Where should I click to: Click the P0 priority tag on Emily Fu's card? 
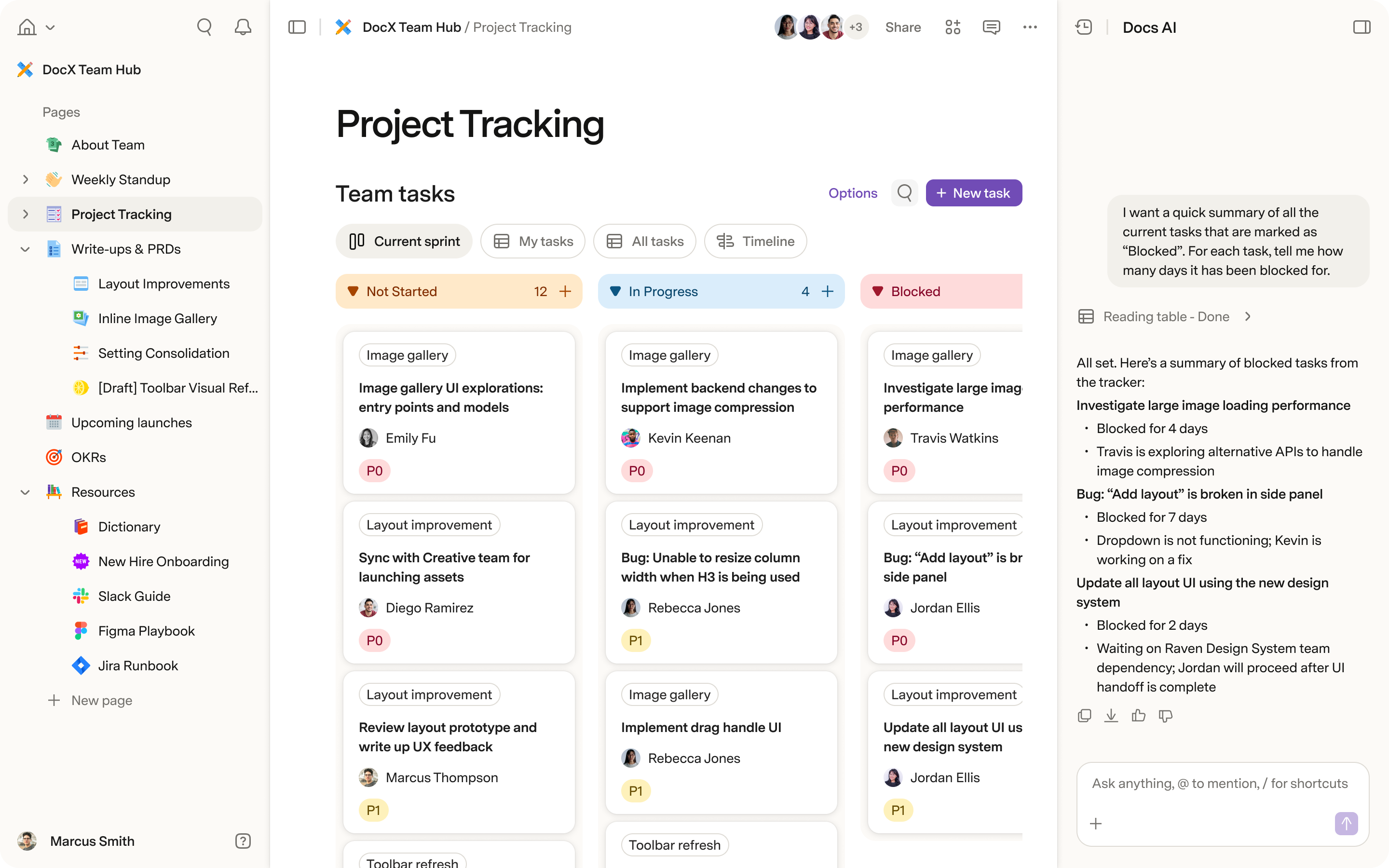click(x=374, y=471)
